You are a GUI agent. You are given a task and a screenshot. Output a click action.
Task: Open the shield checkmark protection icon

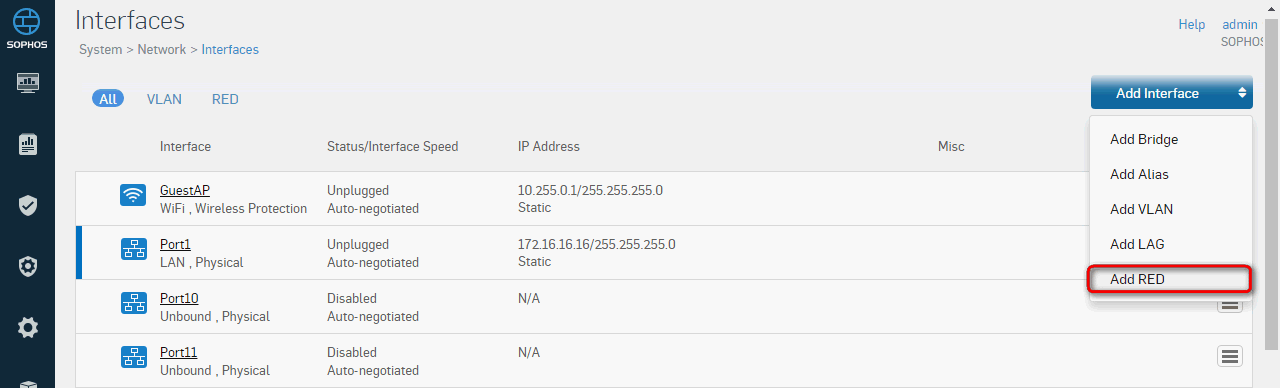tap(28, 206)
